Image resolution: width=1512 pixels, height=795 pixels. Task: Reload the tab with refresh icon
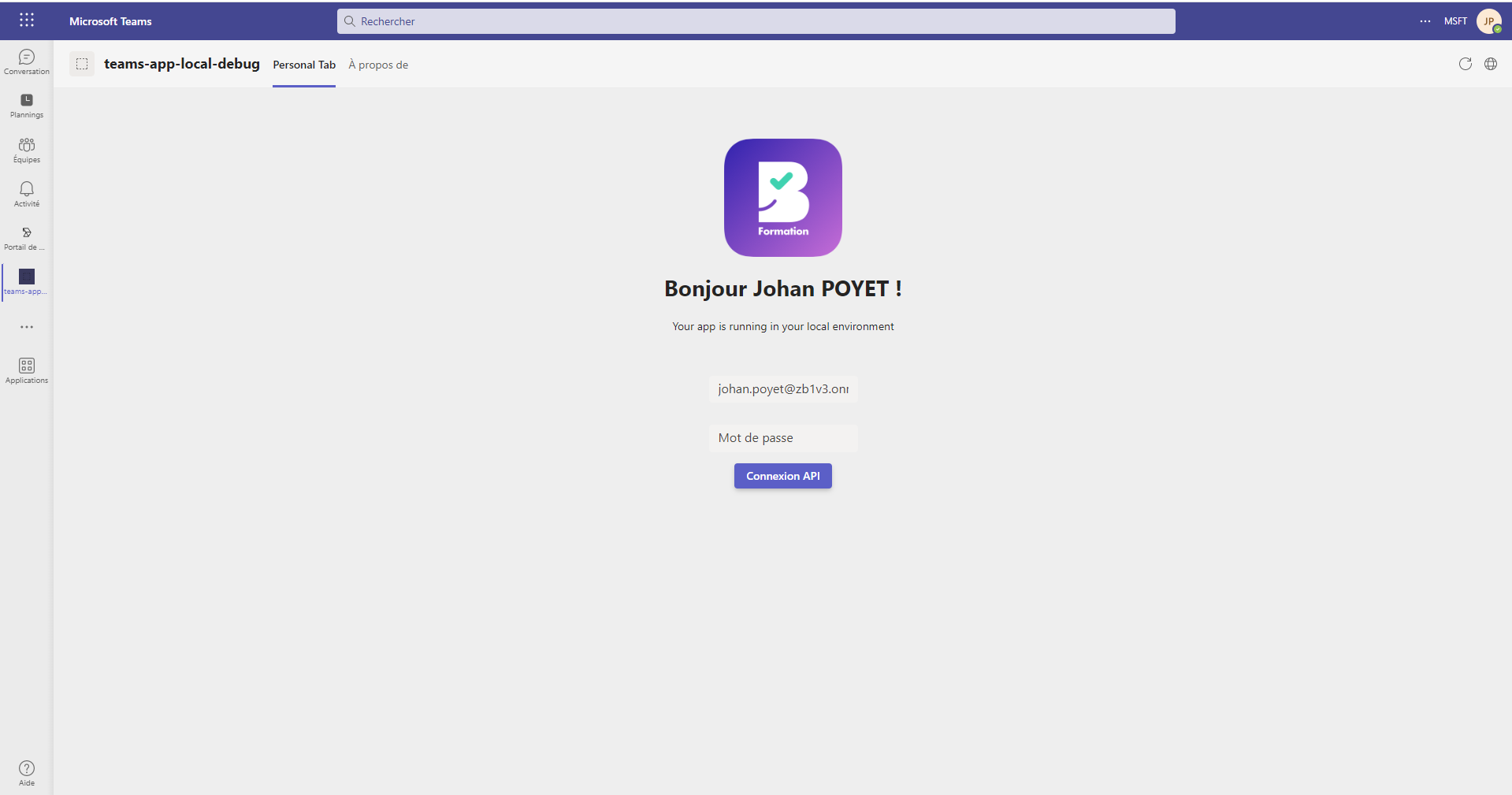(1465, 64)
